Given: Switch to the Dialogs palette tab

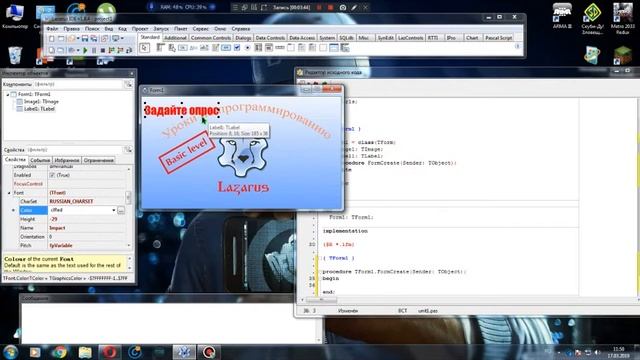Looking at the screenshot, I should tap(243, 38).
